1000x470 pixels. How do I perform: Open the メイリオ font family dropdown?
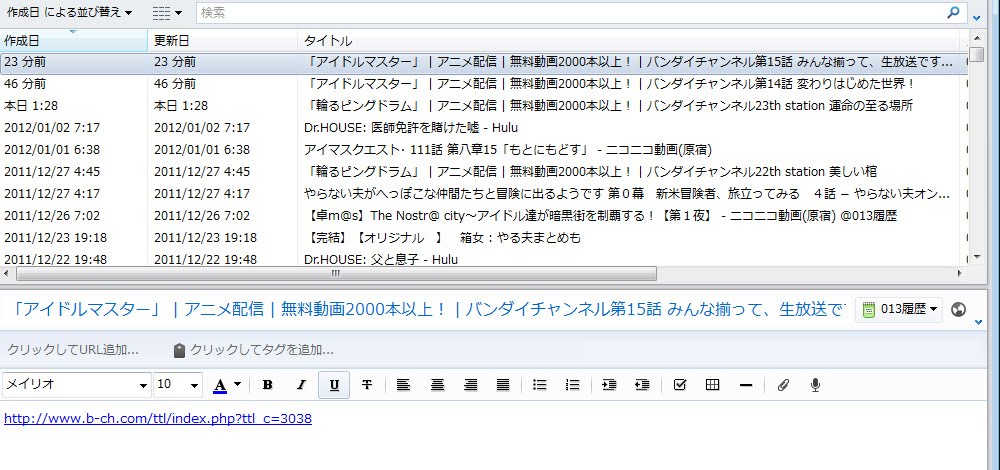click(x=77, y=385)
